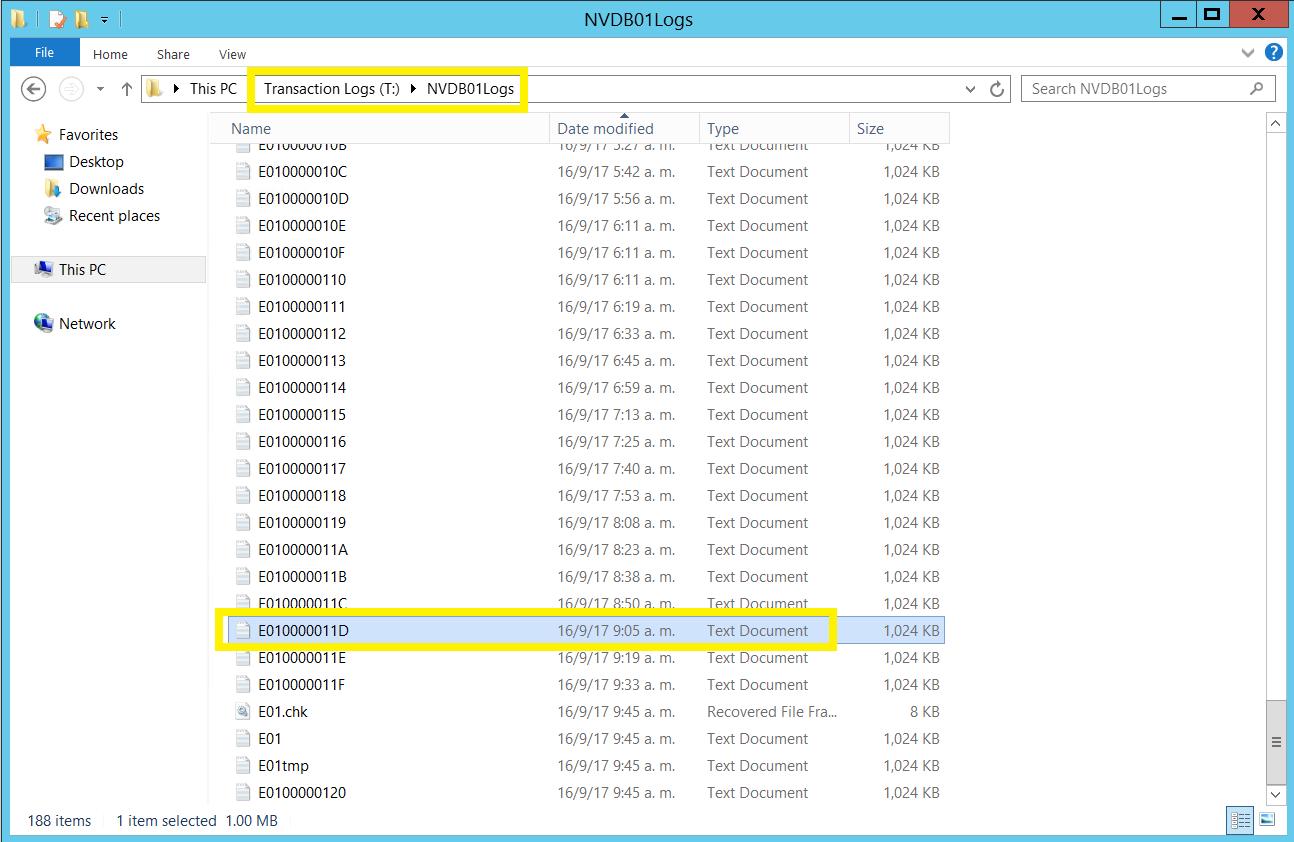Screen dimensions: 1294x842
Task: Click the E0100000110 file icon
Action: click(x=242, y=280)
